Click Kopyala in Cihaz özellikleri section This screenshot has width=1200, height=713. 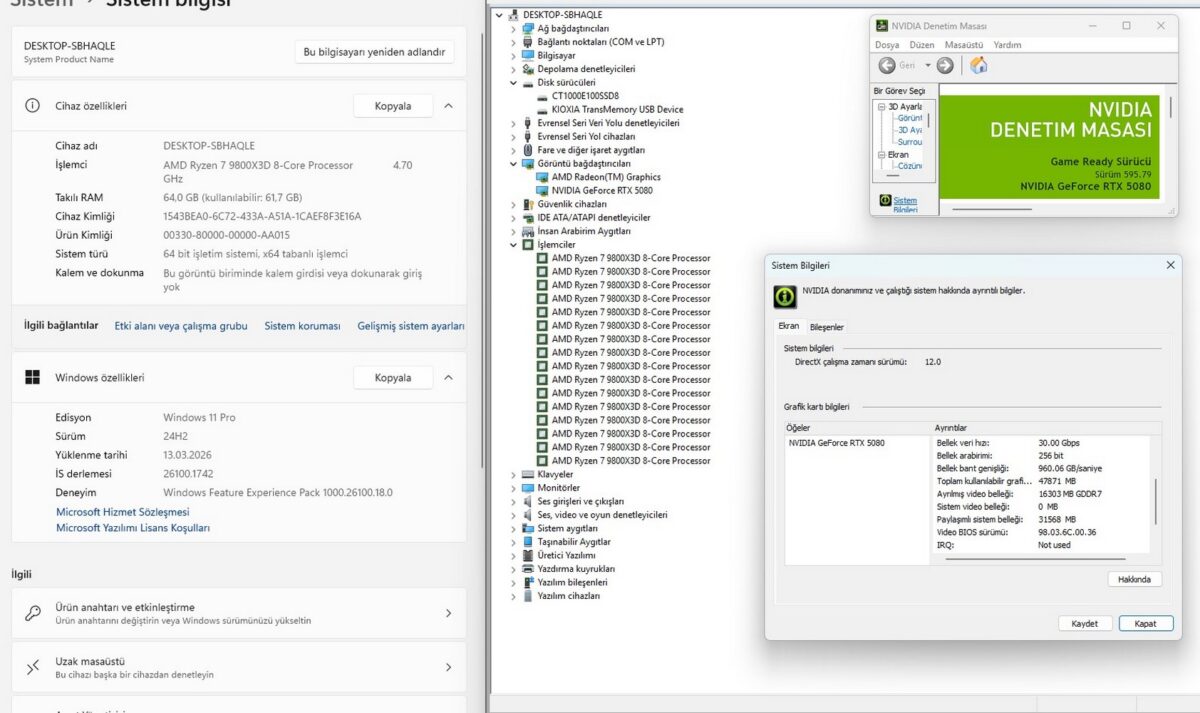click(393, 105)
